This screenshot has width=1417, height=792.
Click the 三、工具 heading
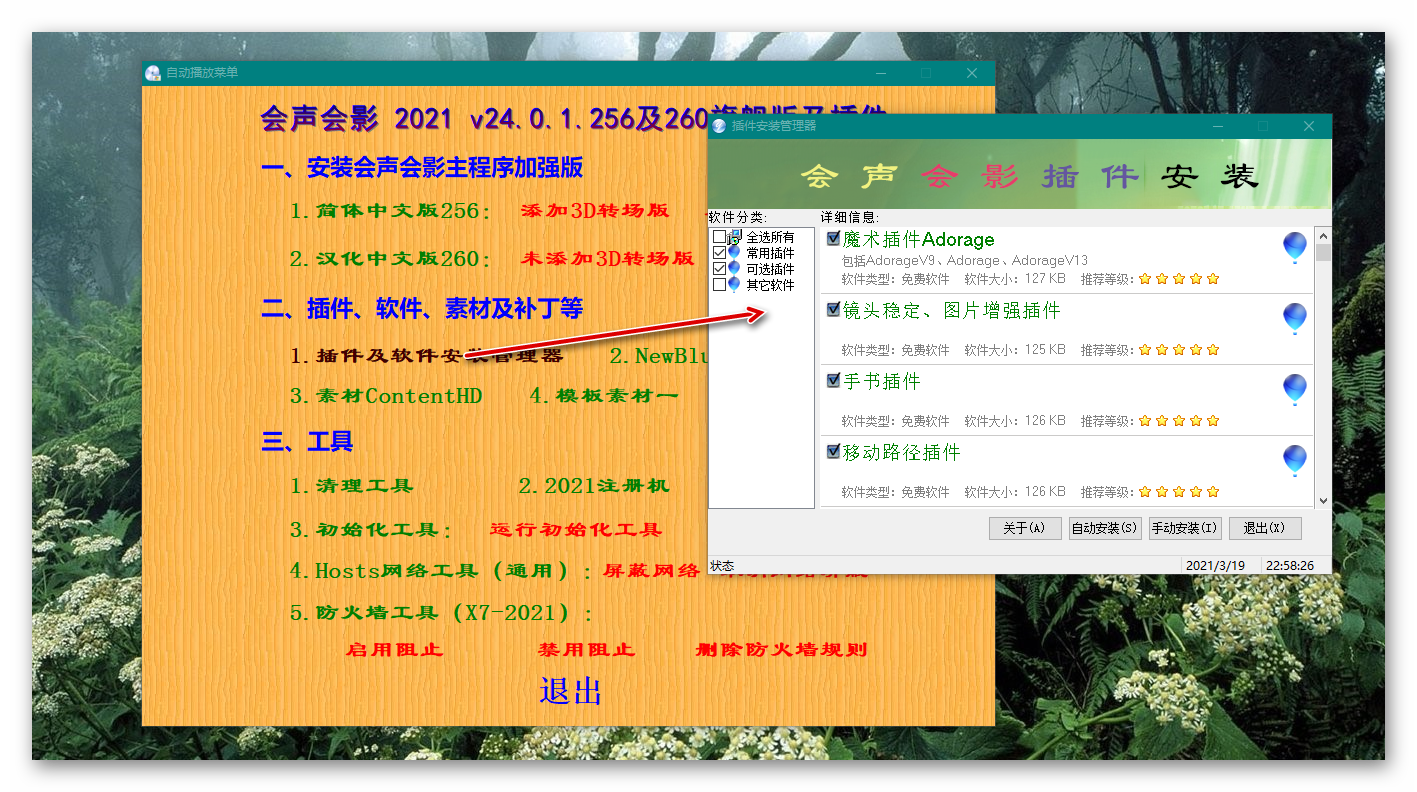(x=306, y=442)
